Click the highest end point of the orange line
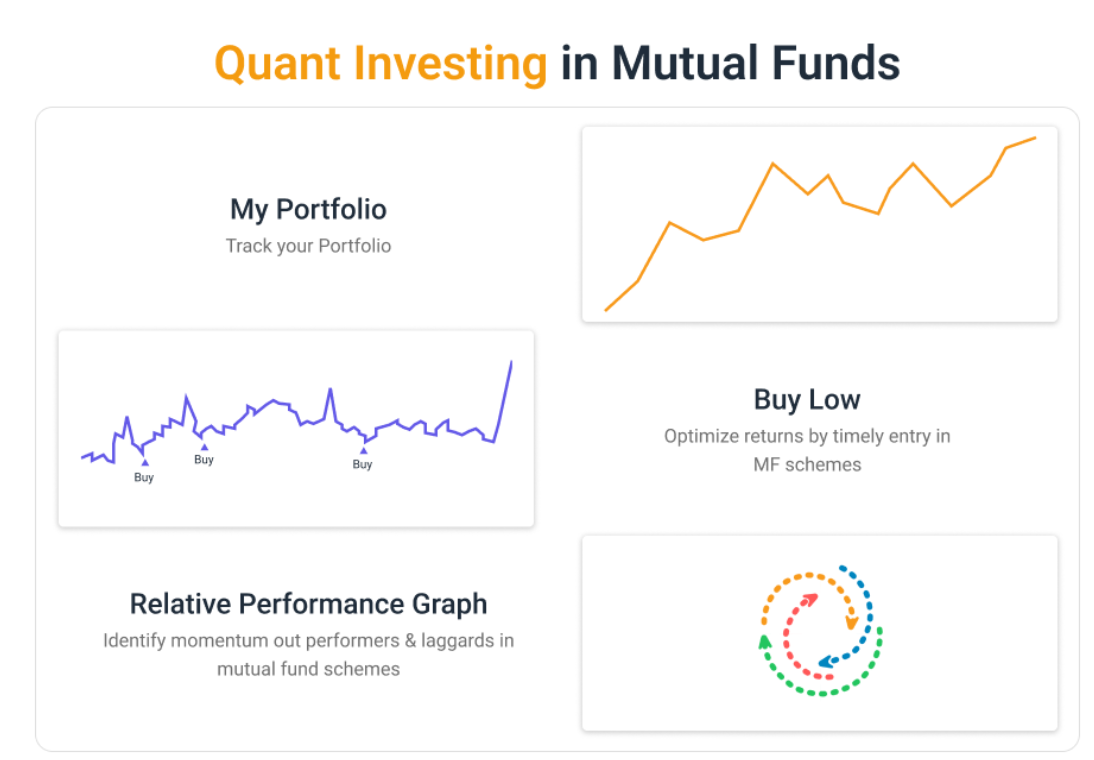 click(1035, 138)
